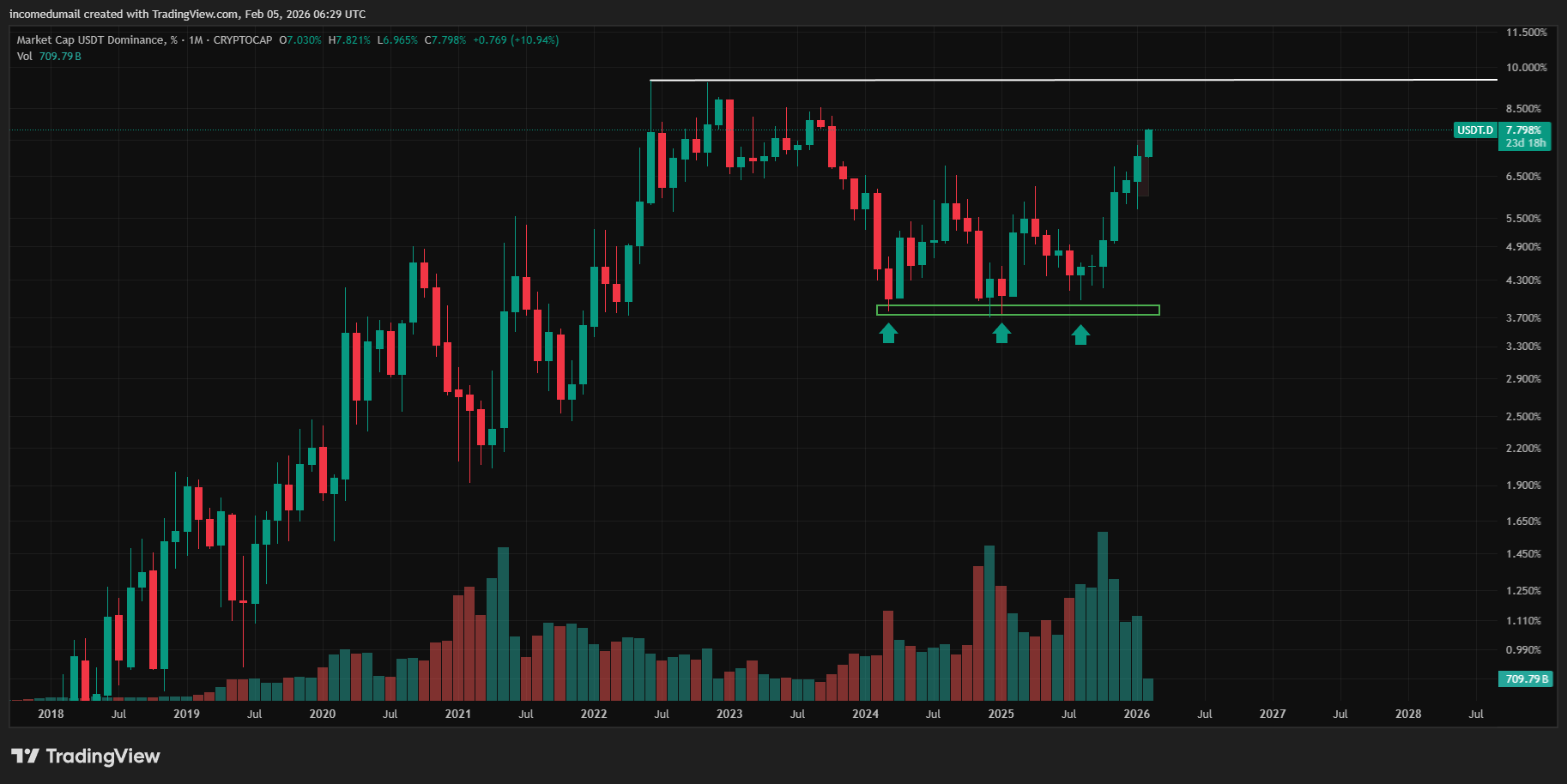Click the '2022' label on the time axis
The image size is (1567, 784).
(x=594, y=714)
